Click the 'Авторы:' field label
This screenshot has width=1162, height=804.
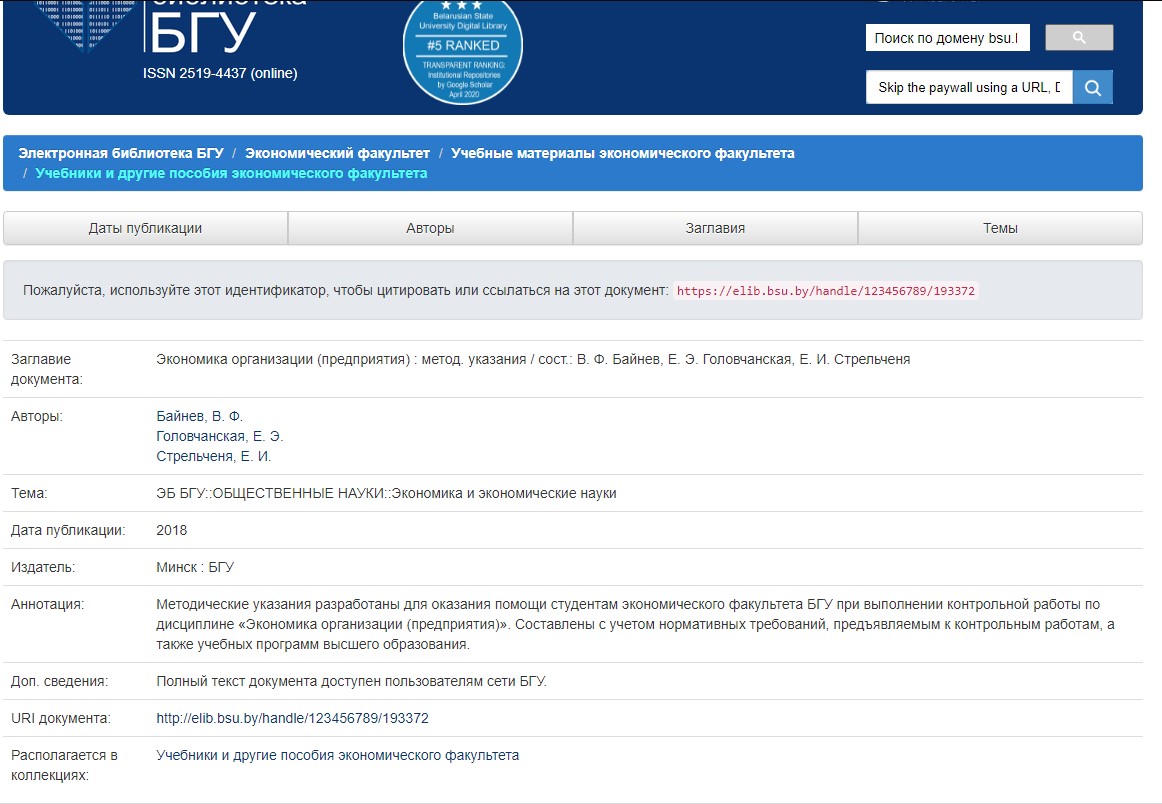[x=37, y=416]
